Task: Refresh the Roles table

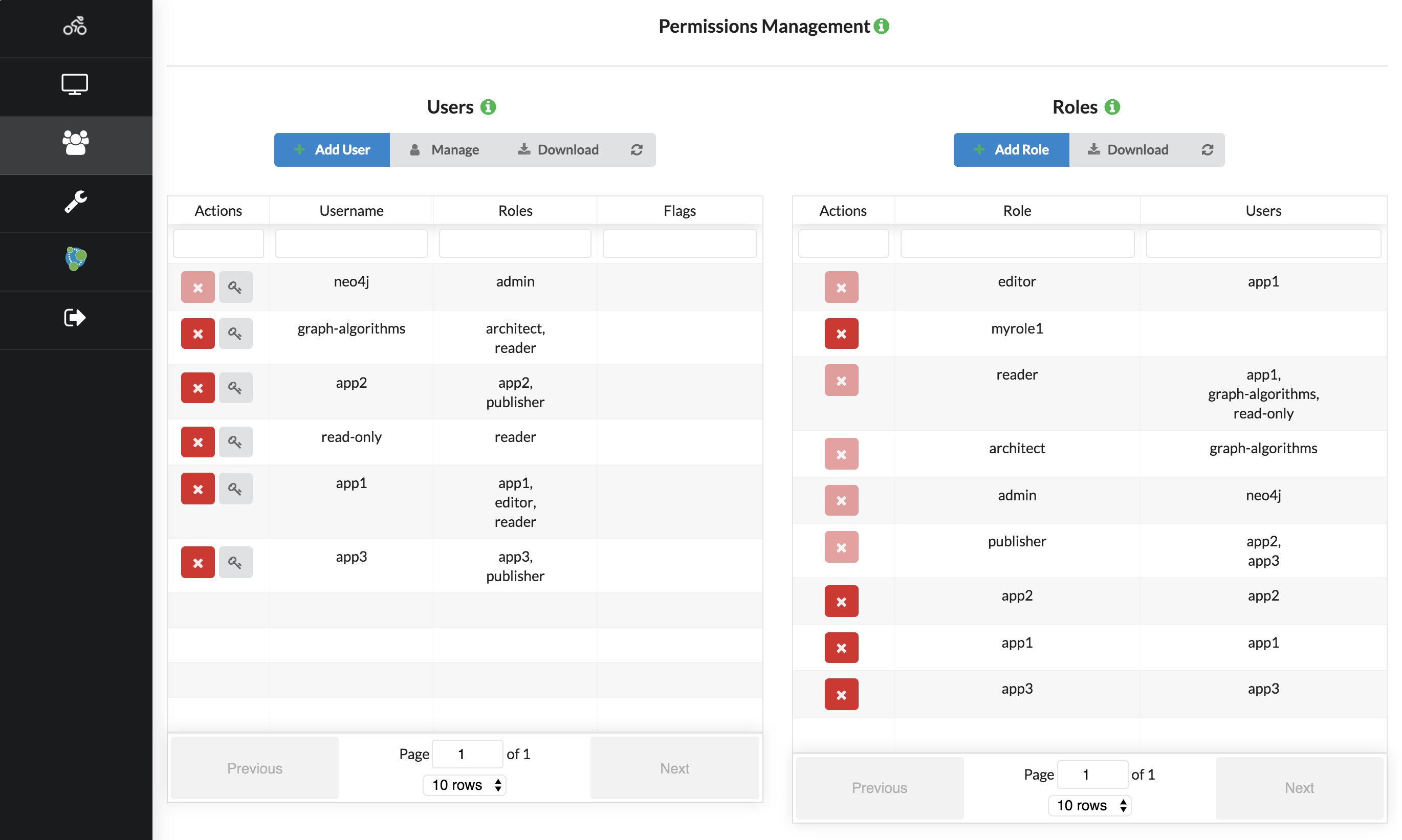Action: 1207,150
